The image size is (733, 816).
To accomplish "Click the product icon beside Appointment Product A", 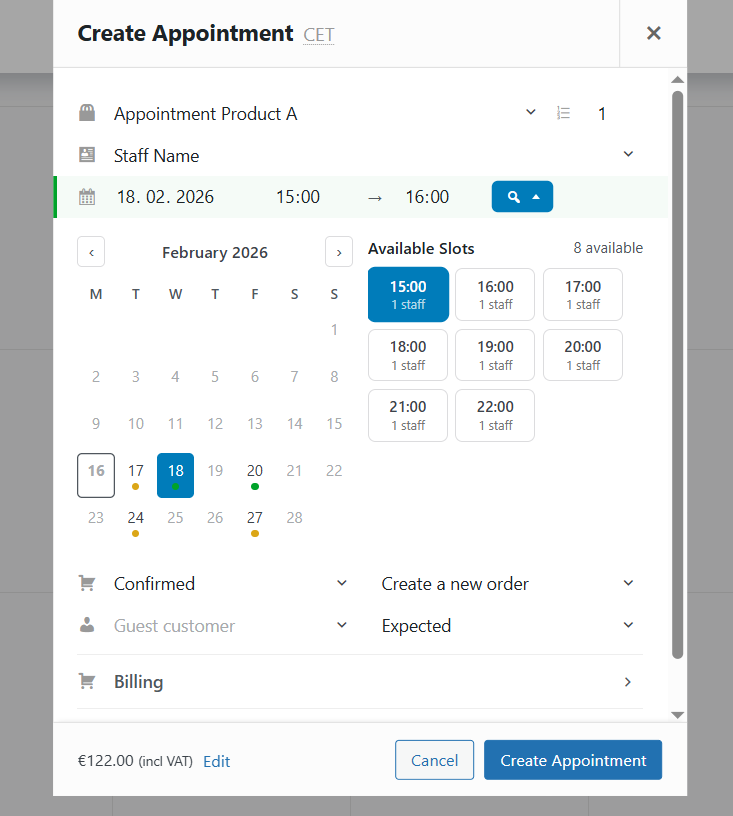I will [87, 113].
